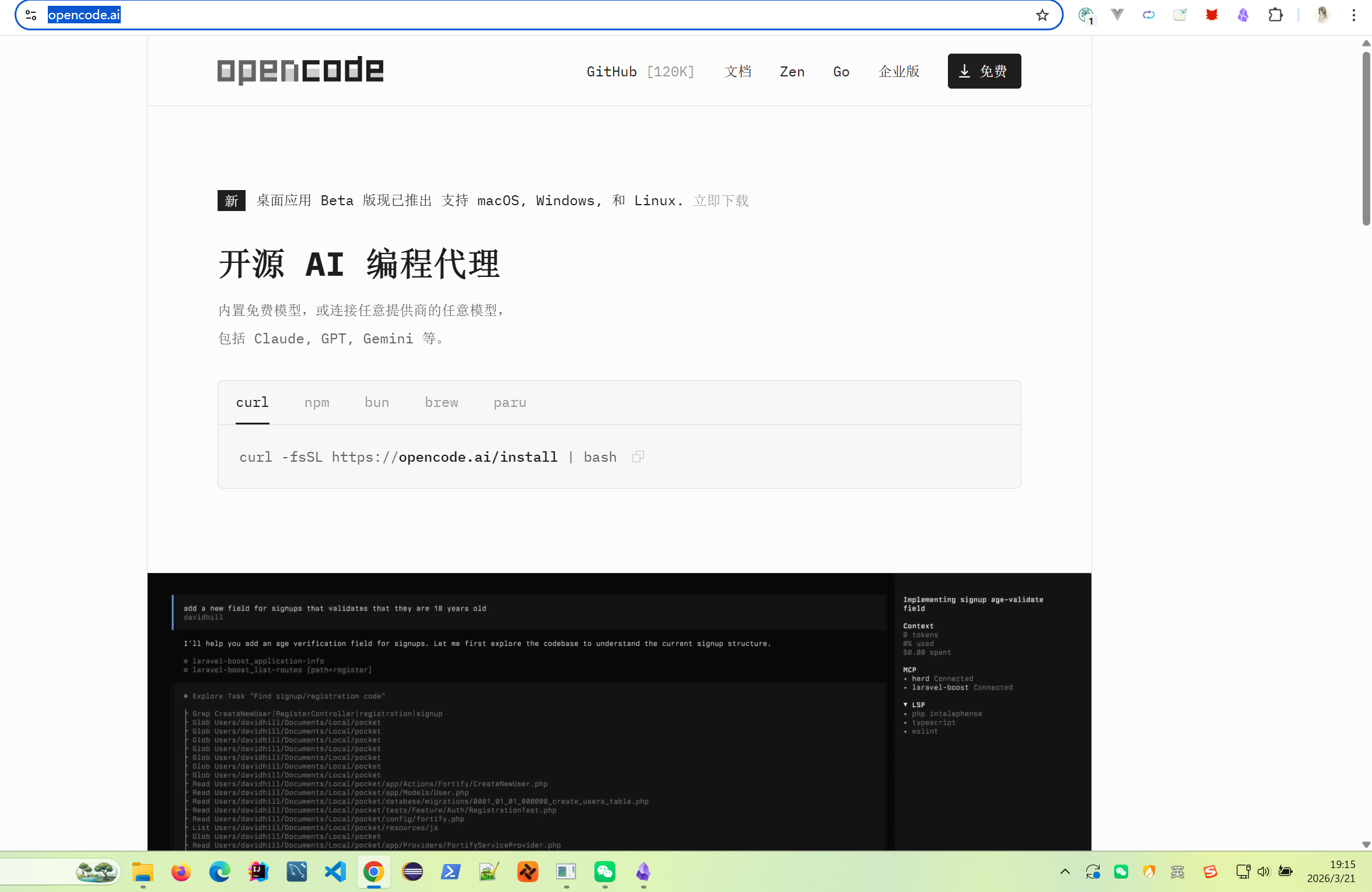Select the paru install tab
1372x892 pixels.
tap(510, 402)
